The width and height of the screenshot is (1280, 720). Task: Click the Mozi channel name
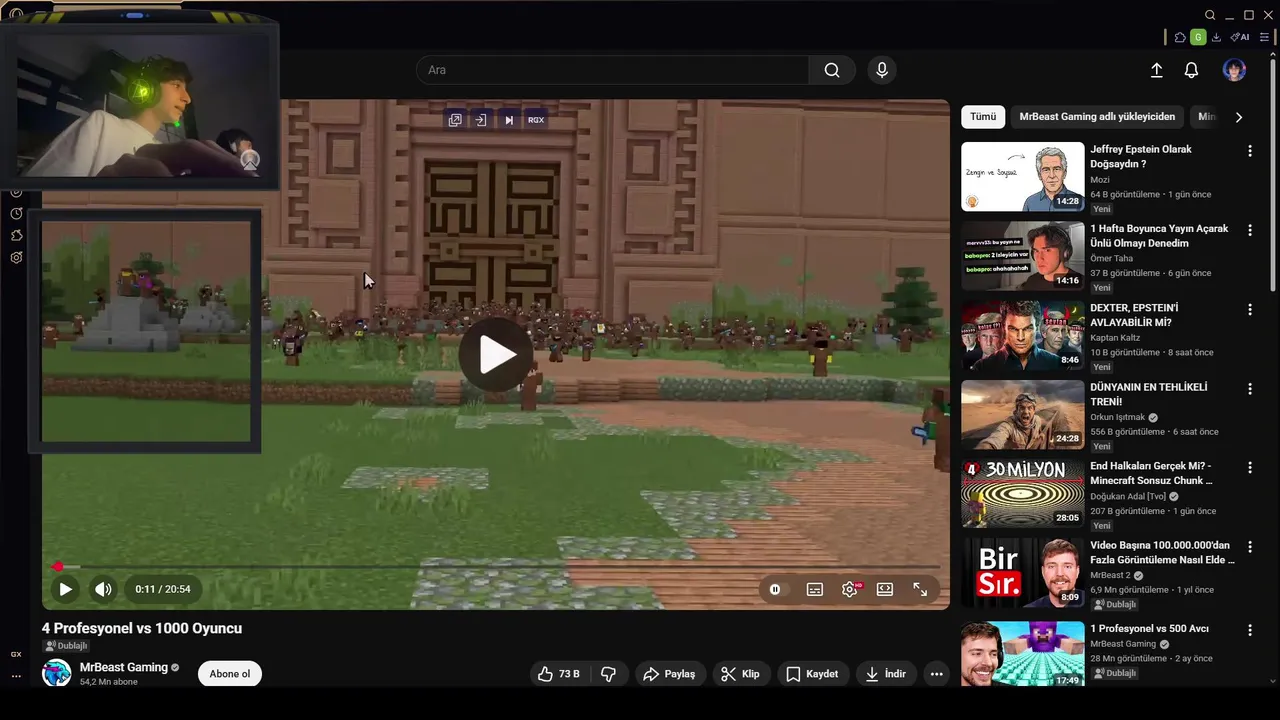[x=1100, y=180]
